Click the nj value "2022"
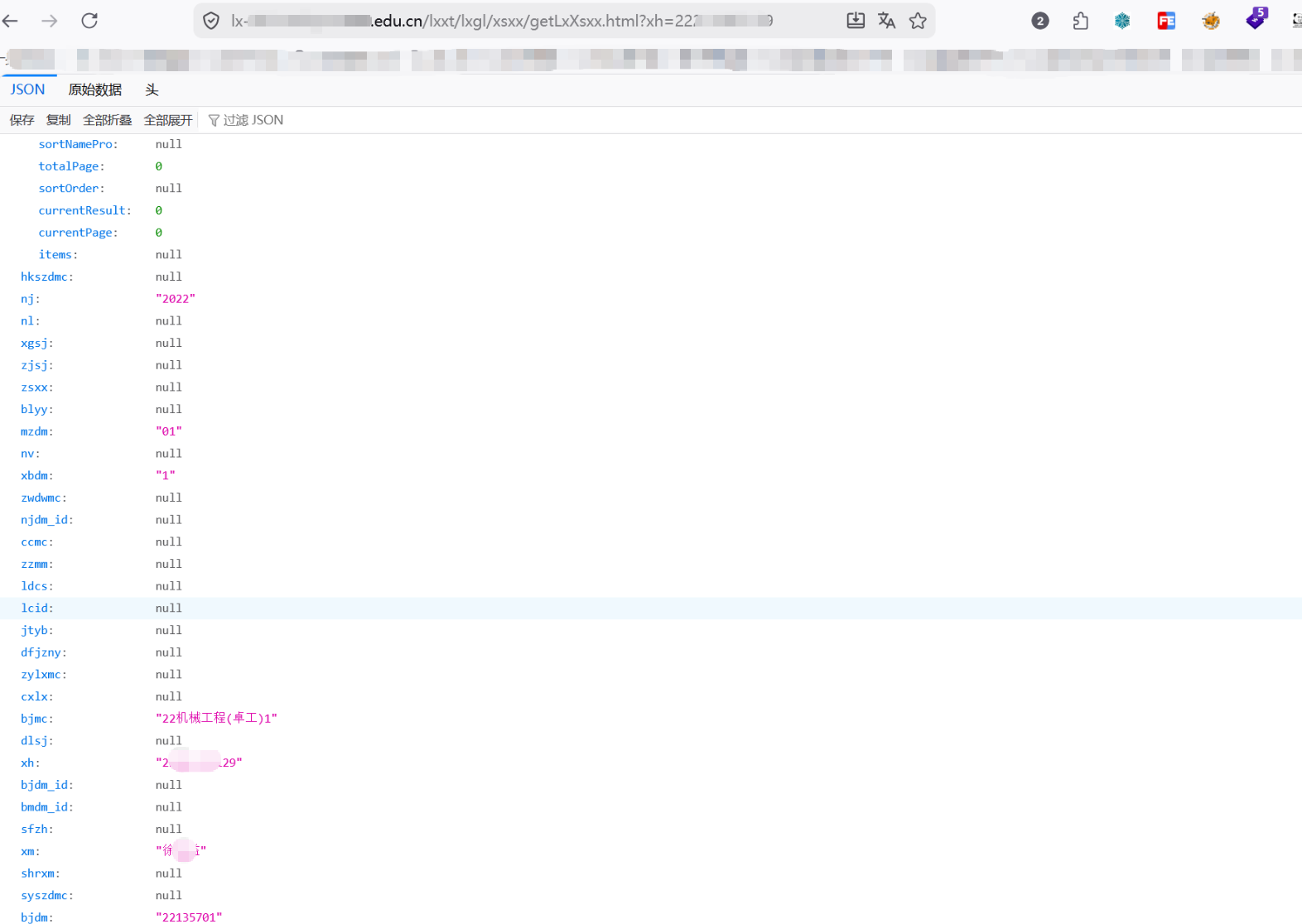Viewport: 1302px width, 924px height. (x=176, y=299)
